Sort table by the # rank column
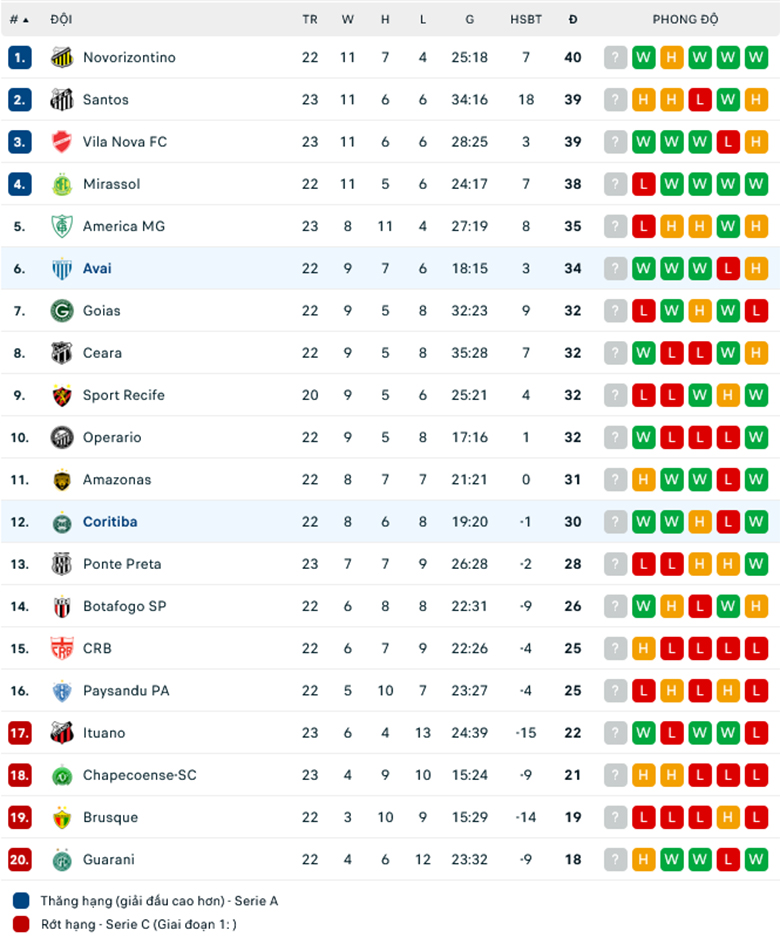The width and height of the screenshot is (780, 944). click(19, 19)
